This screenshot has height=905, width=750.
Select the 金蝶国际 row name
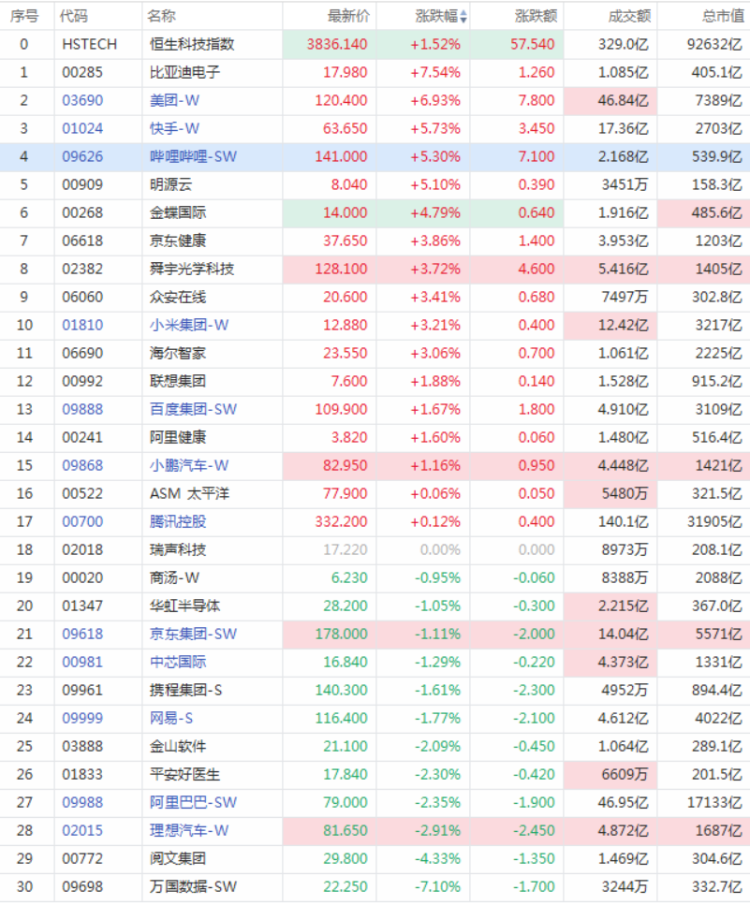click(178, 213)
